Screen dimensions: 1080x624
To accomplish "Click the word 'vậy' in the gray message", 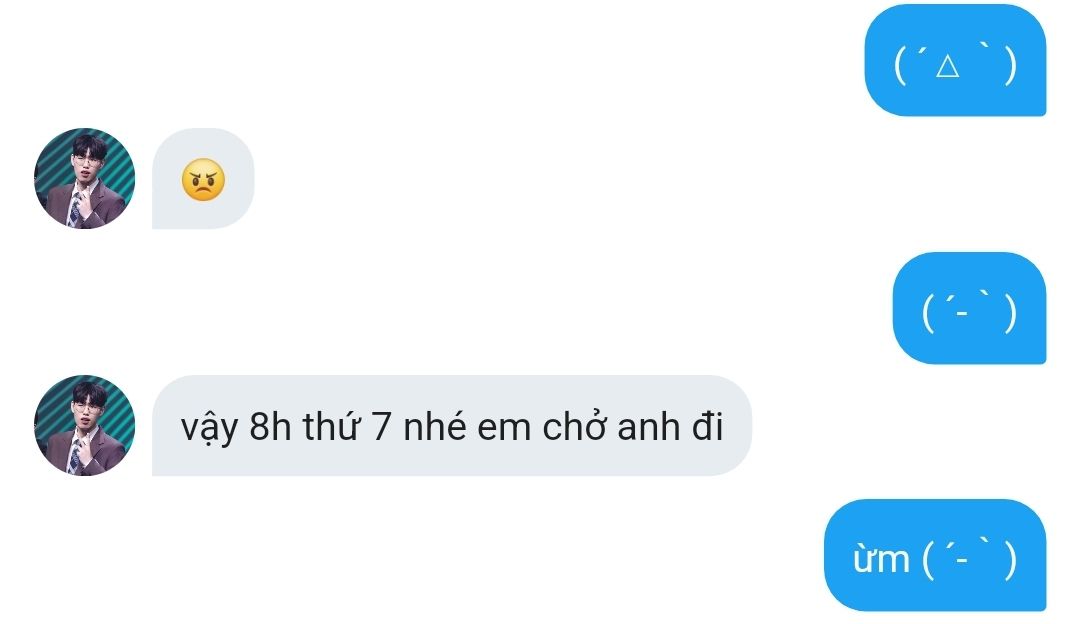I will click(x=210, y=428).
